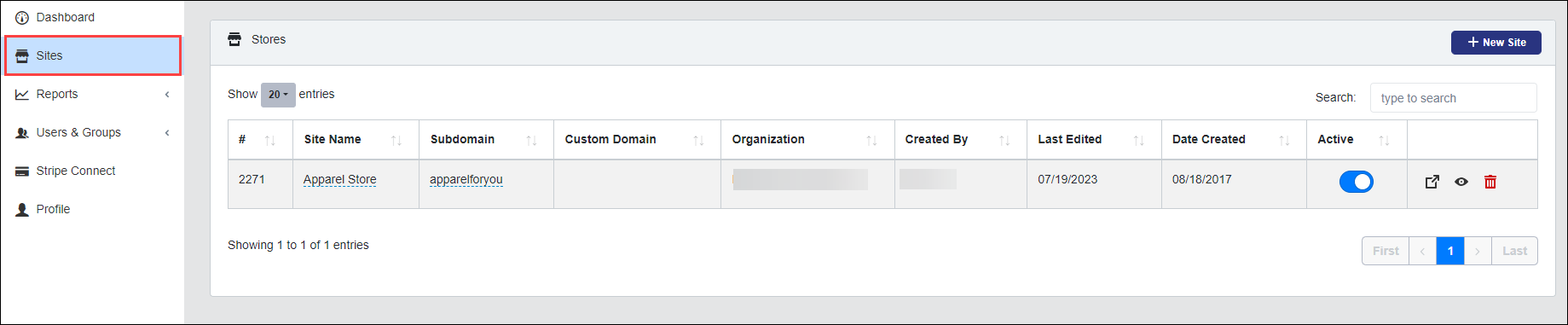Viewport: 1568px width, 325px height.
Task: Click the Profile person icon
Action: [x=22, y=210]
